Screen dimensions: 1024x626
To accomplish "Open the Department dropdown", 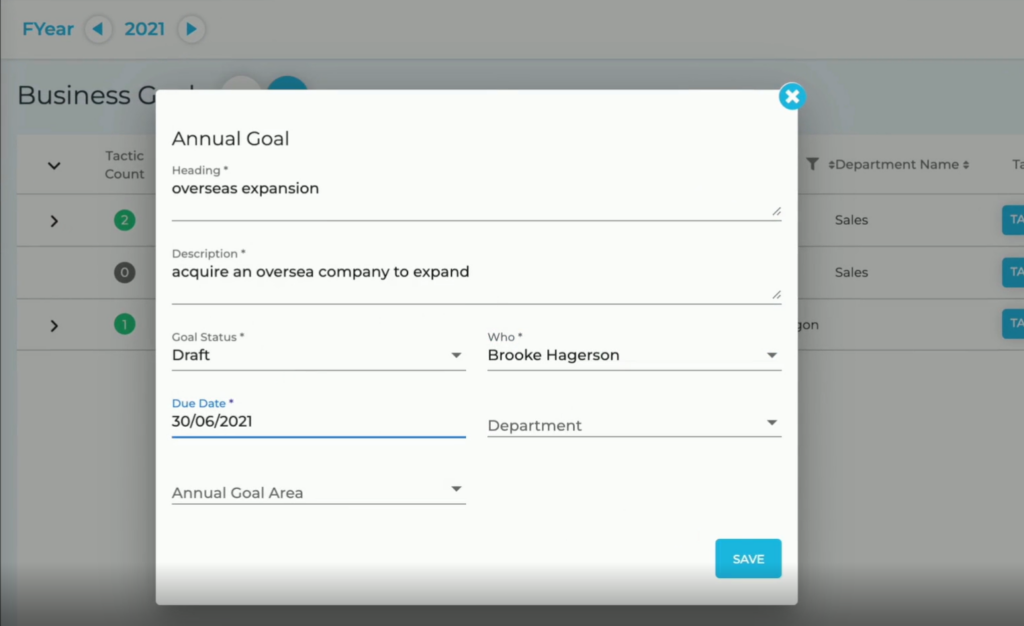I will (634, 425).
